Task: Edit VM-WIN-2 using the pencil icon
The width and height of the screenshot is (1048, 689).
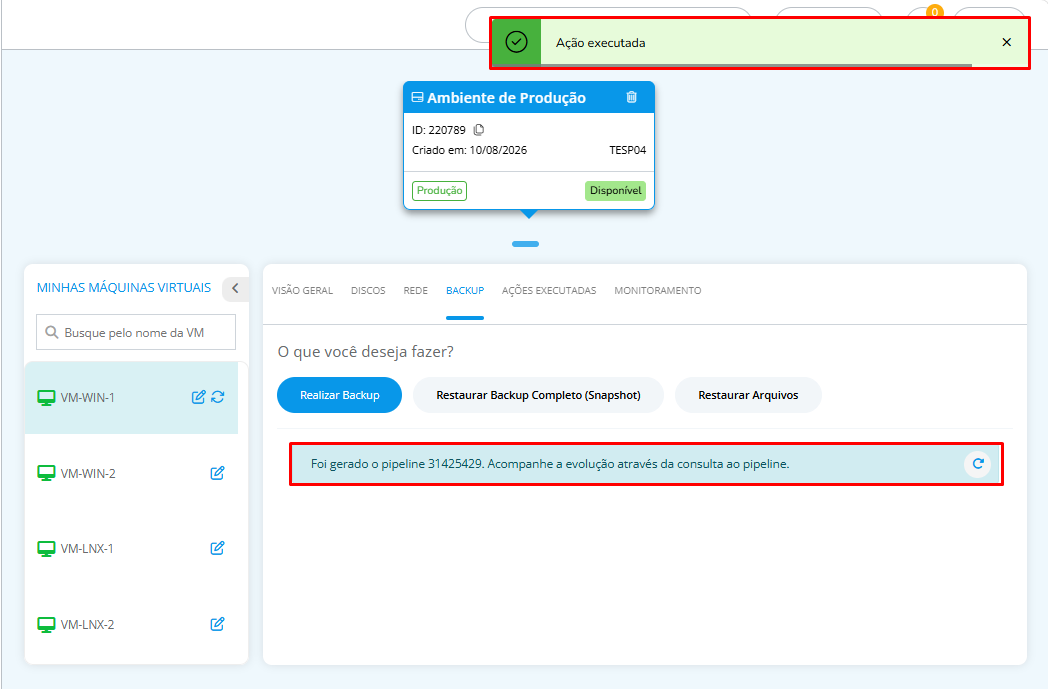Action: 217,473
